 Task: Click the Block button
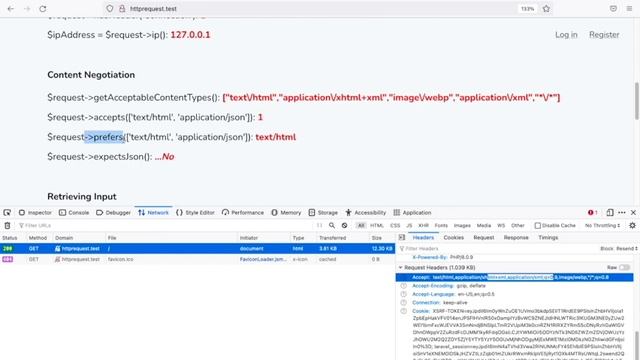(607, 249)
